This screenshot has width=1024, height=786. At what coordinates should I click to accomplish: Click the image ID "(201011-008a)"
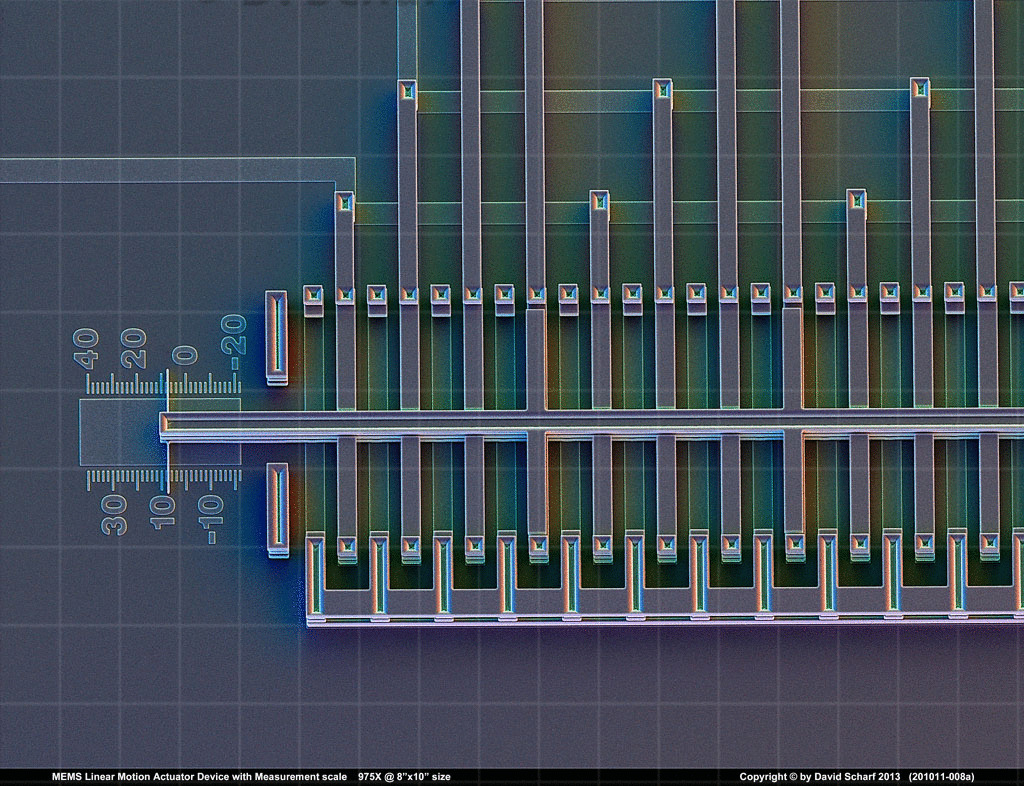(942, 777)
